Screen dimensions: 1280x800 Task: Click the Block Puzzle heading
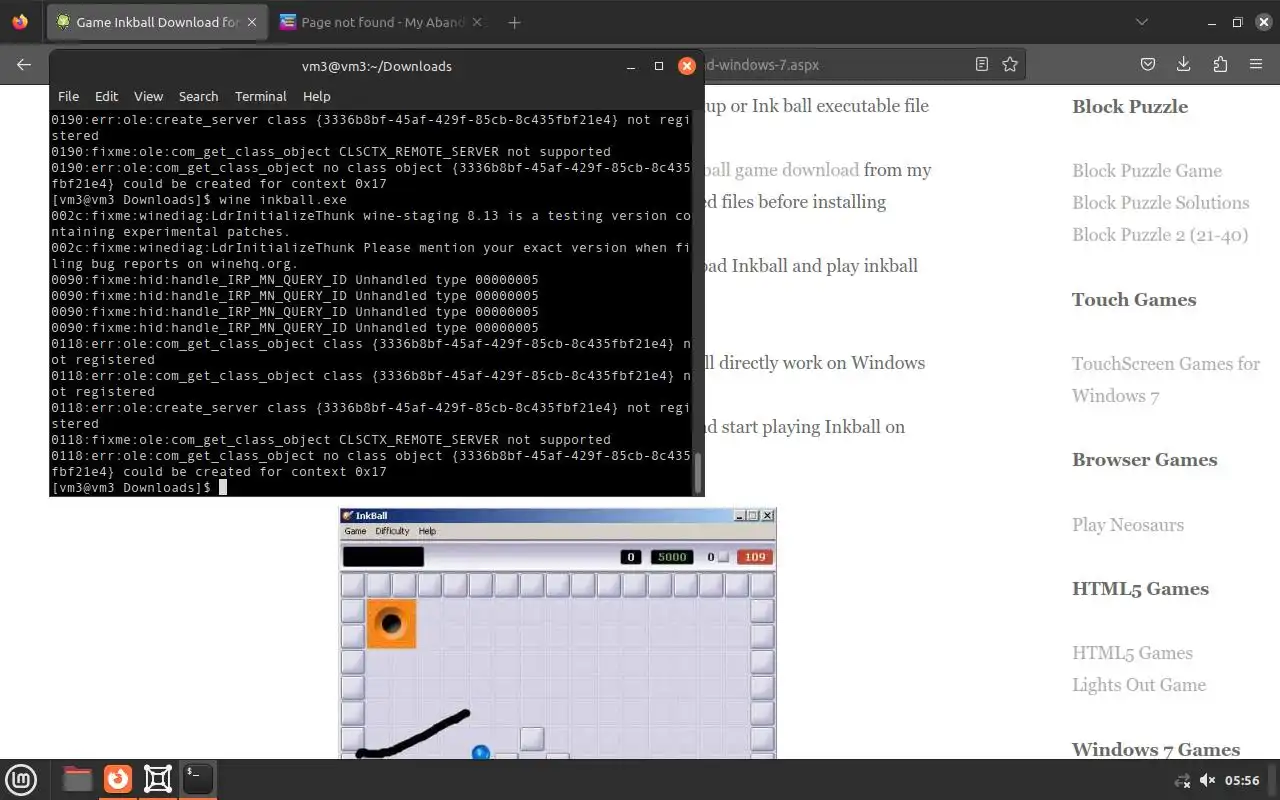[1130, 106]
